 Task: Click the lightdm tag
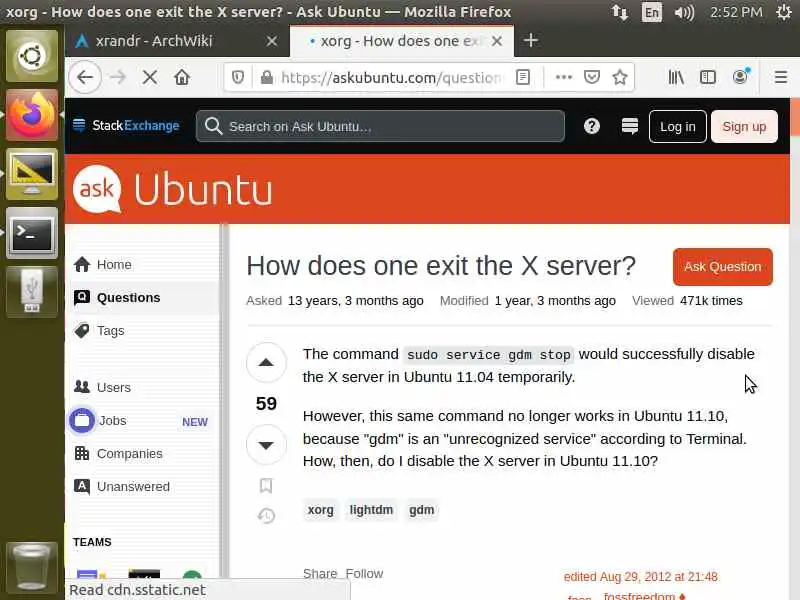pyautogui.click(x=371, y=510)
